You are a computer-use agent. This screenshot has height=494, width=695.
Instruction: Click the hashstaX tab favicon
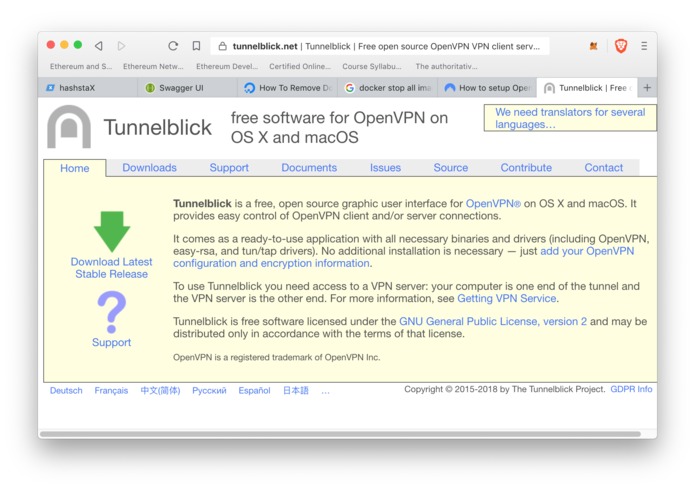pos(51,88)
